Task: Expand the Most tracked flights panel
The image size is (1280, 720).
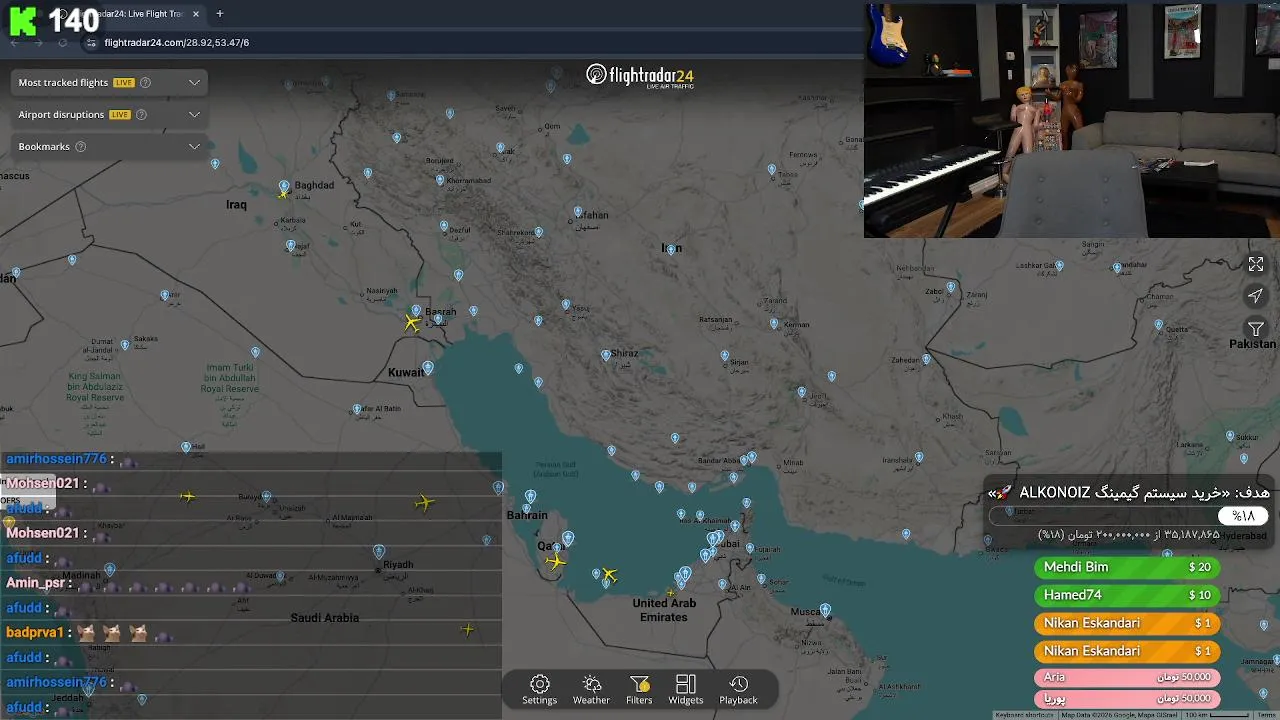Action: click(194, 82)
